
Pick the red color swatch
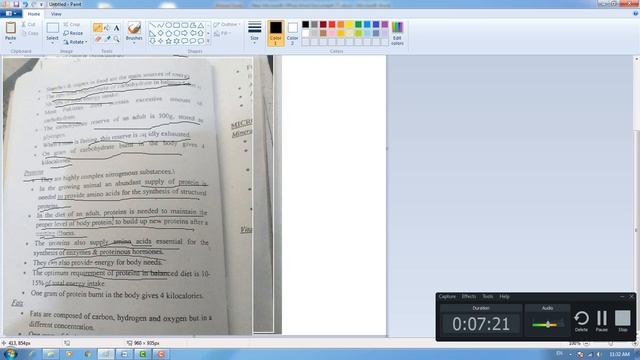(332, 24)
